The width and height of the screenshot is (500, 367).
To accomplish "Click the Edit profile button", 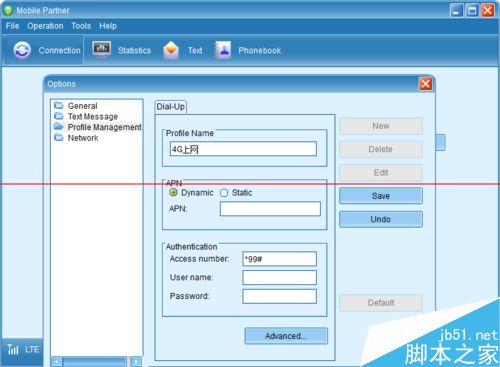I will [381, 172].
